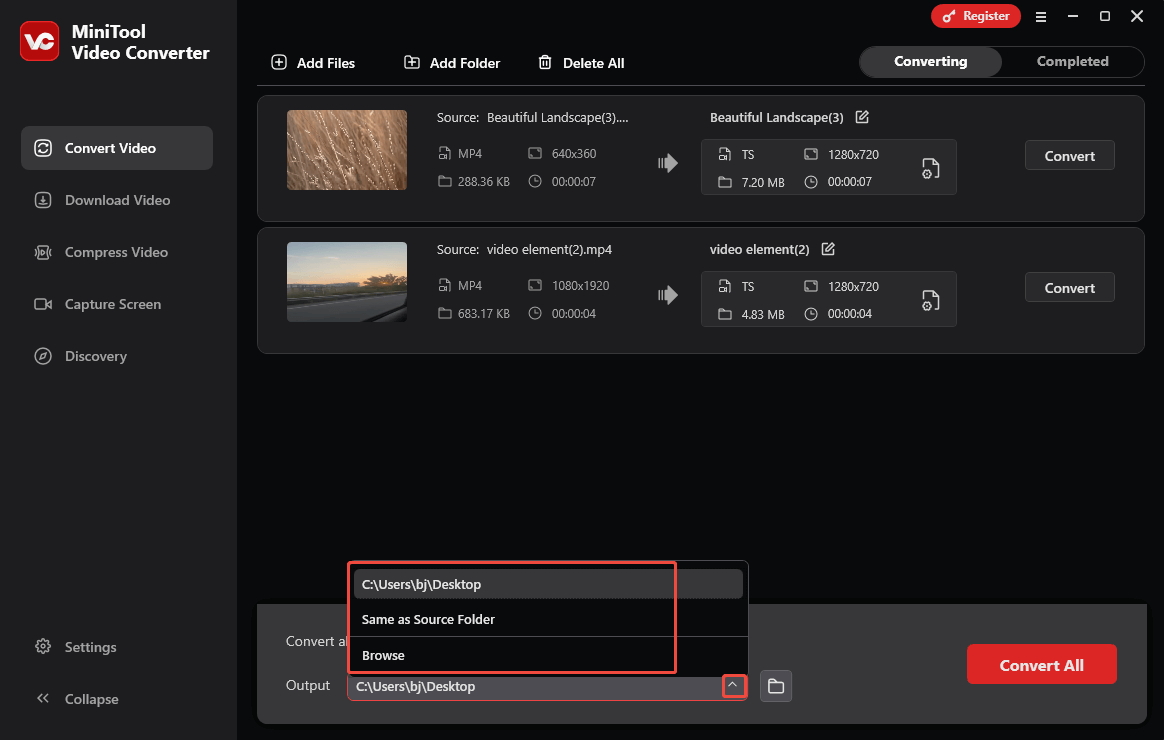Click the 1080x1920 source resolution
The height and width of the screenshot is (740, 1164).
click(581, 286)
